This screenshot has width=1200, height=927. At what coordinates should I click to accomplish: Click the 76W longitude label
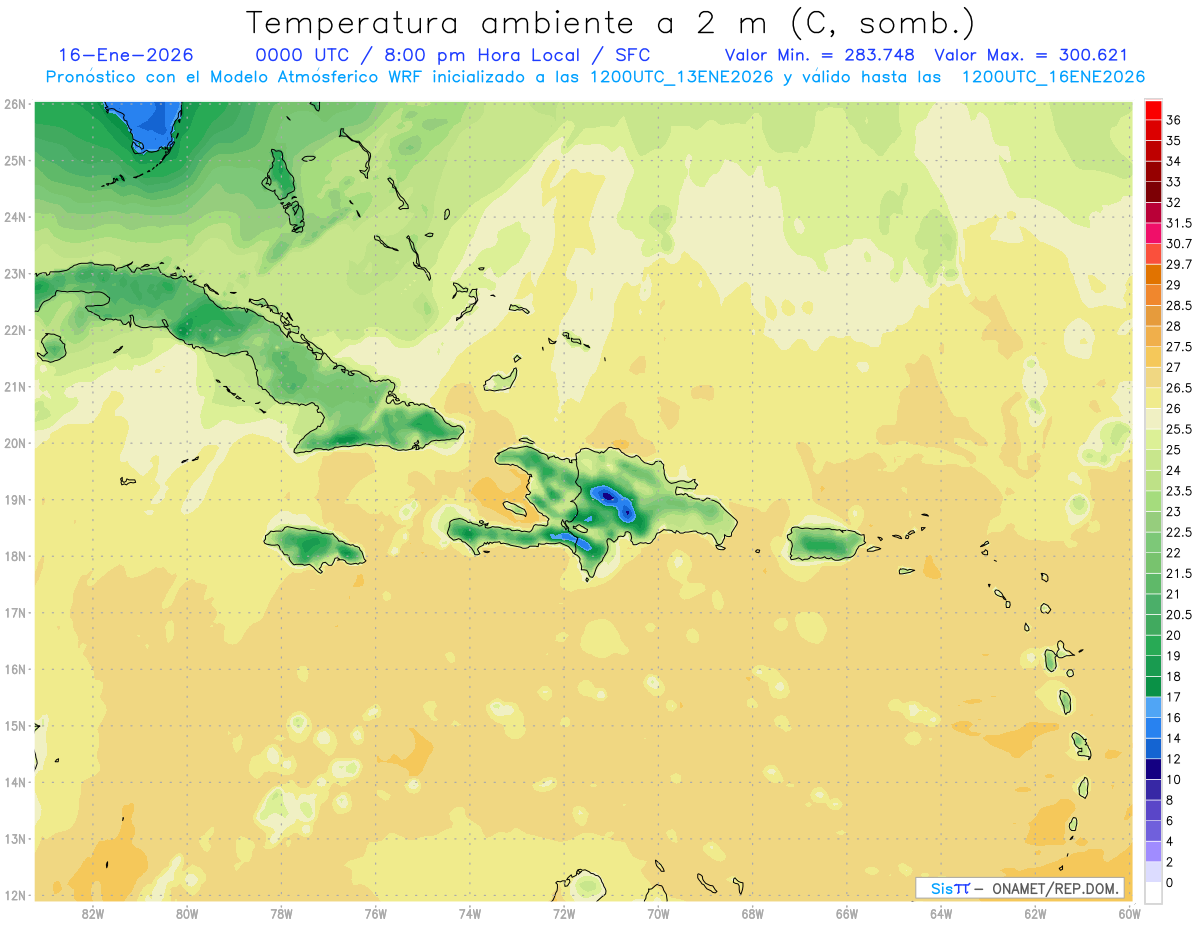[375, 914]
